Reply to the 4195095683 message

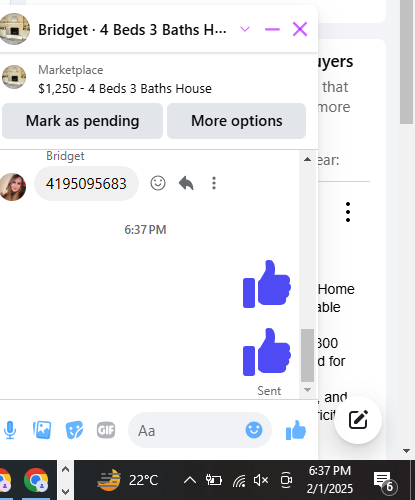coord(186,183)
